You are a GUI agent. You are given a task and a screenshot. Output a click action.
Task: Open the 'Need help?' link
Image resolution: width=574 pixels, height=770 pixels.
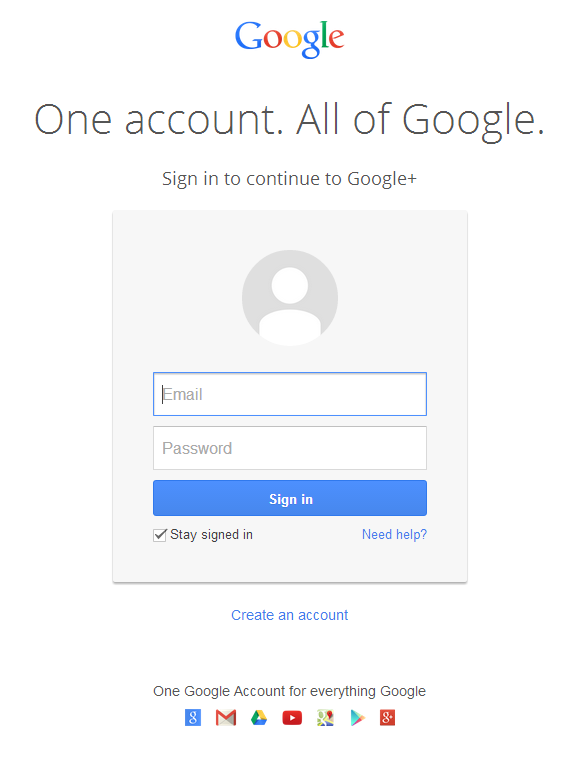[x=394, y=534]
